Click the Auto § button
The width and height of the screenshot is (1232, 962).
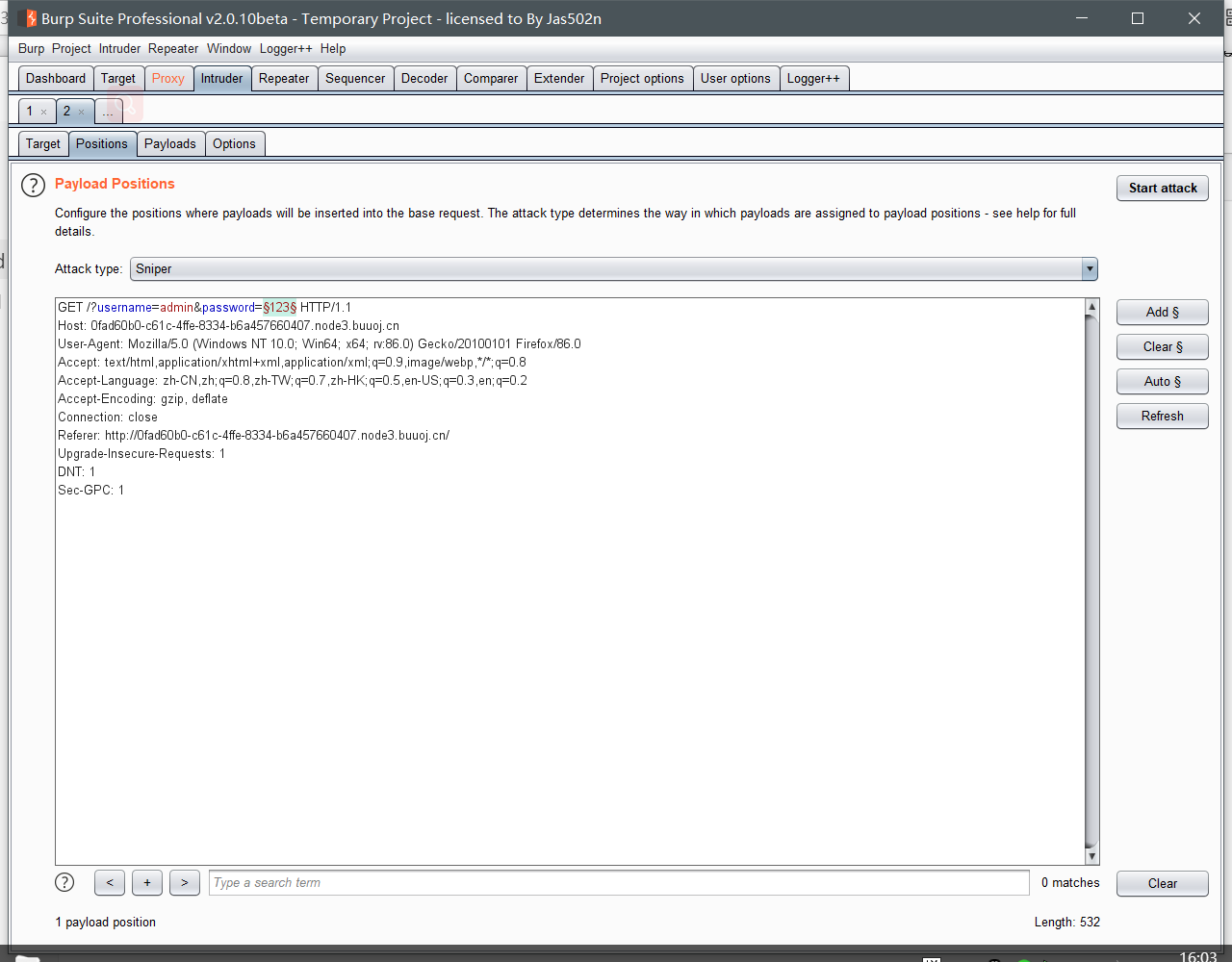click(1162, 382)
